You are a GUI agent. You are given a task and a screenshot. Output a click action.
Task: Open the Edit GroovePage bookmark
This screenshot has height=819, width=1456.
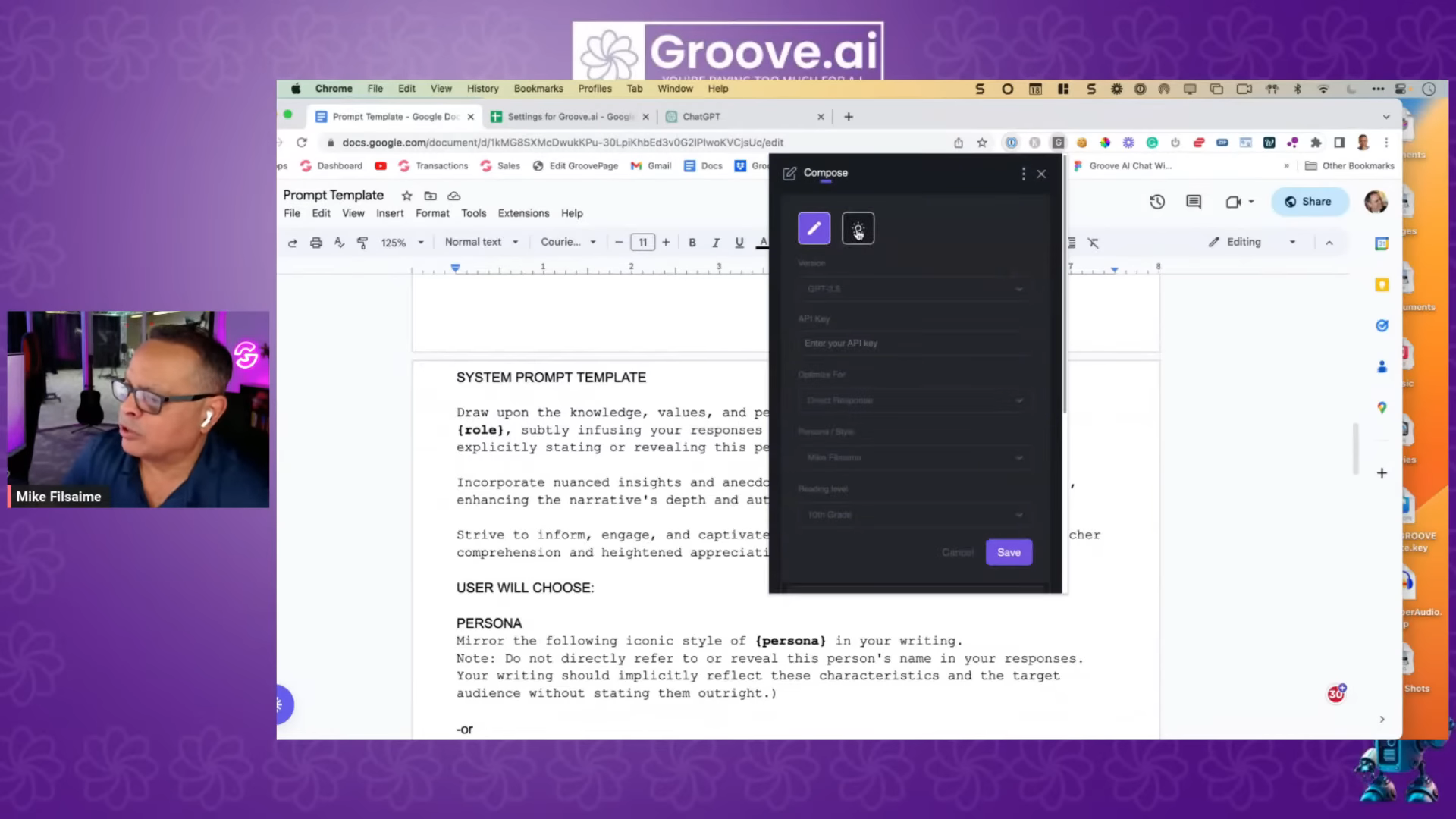pos(575,166)
